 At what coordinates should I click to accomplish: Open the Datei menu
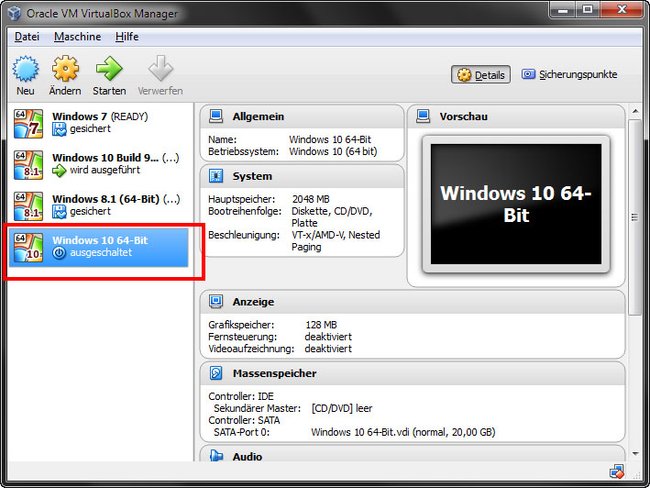[27, 37]
